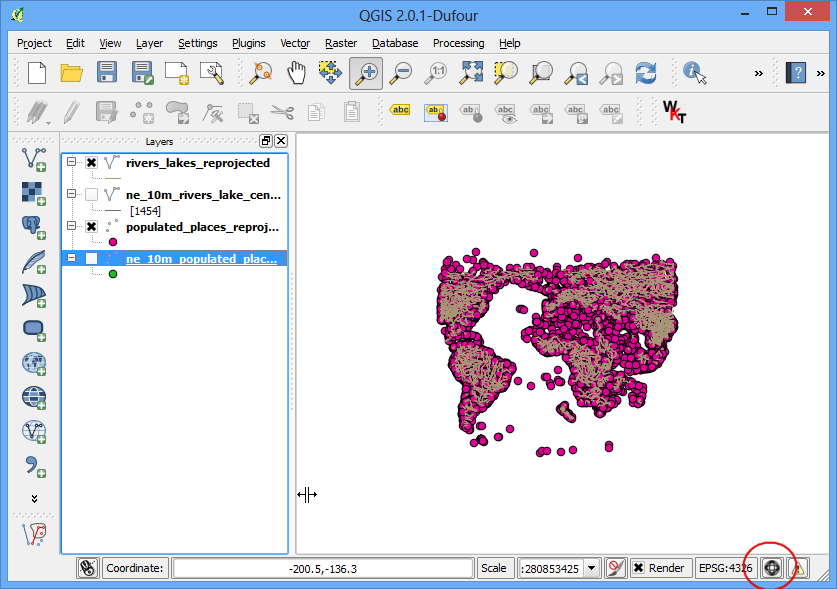Float the Layers panel with undock button
The height and width of the screenshot is (589, 837).
coord(265,141)
